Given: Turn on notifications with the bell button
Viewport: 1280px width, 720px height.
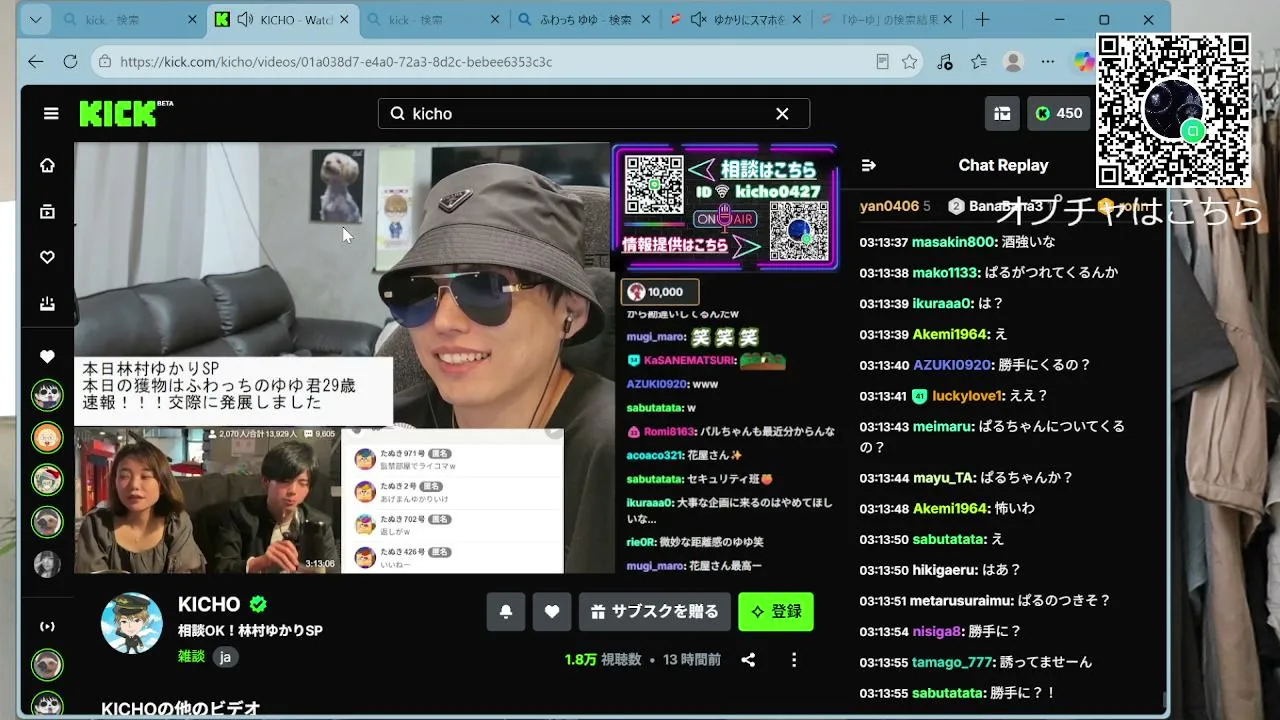Looking at the screenshot, I should 506,612.
